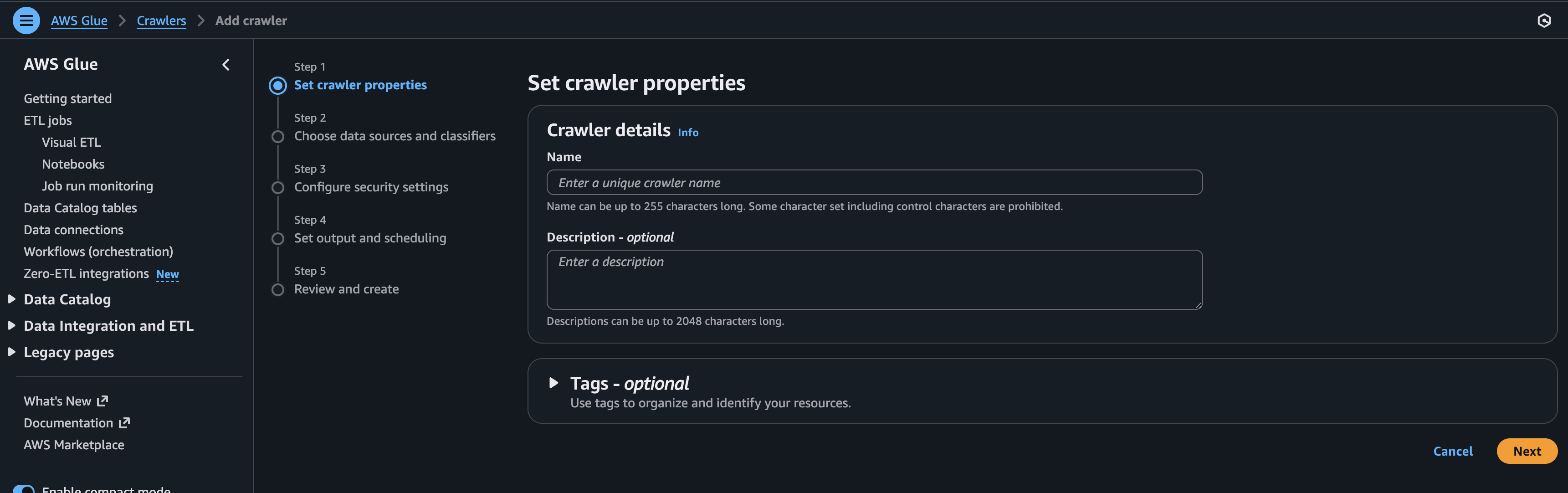Open Visual ETL in sidebar
This screenshot has height=493, width=1568.
[71, 143]
